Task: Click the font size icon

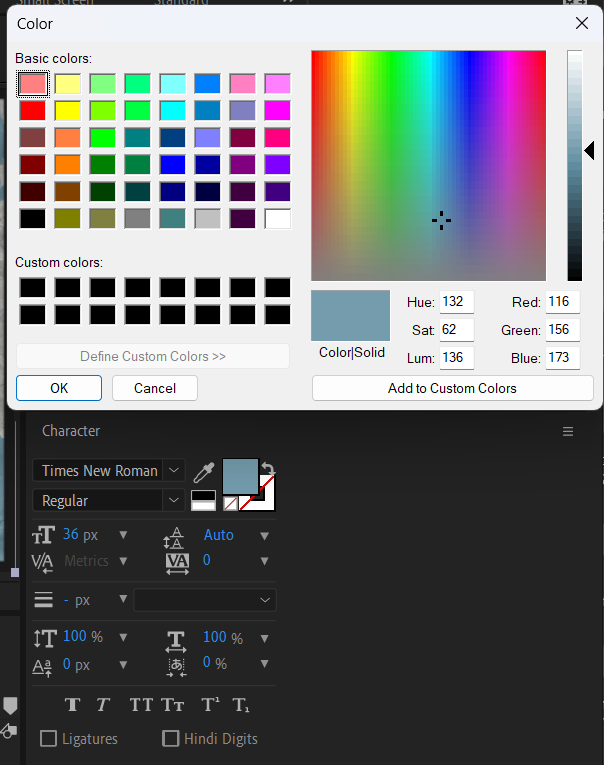Action: coord(43,535)
